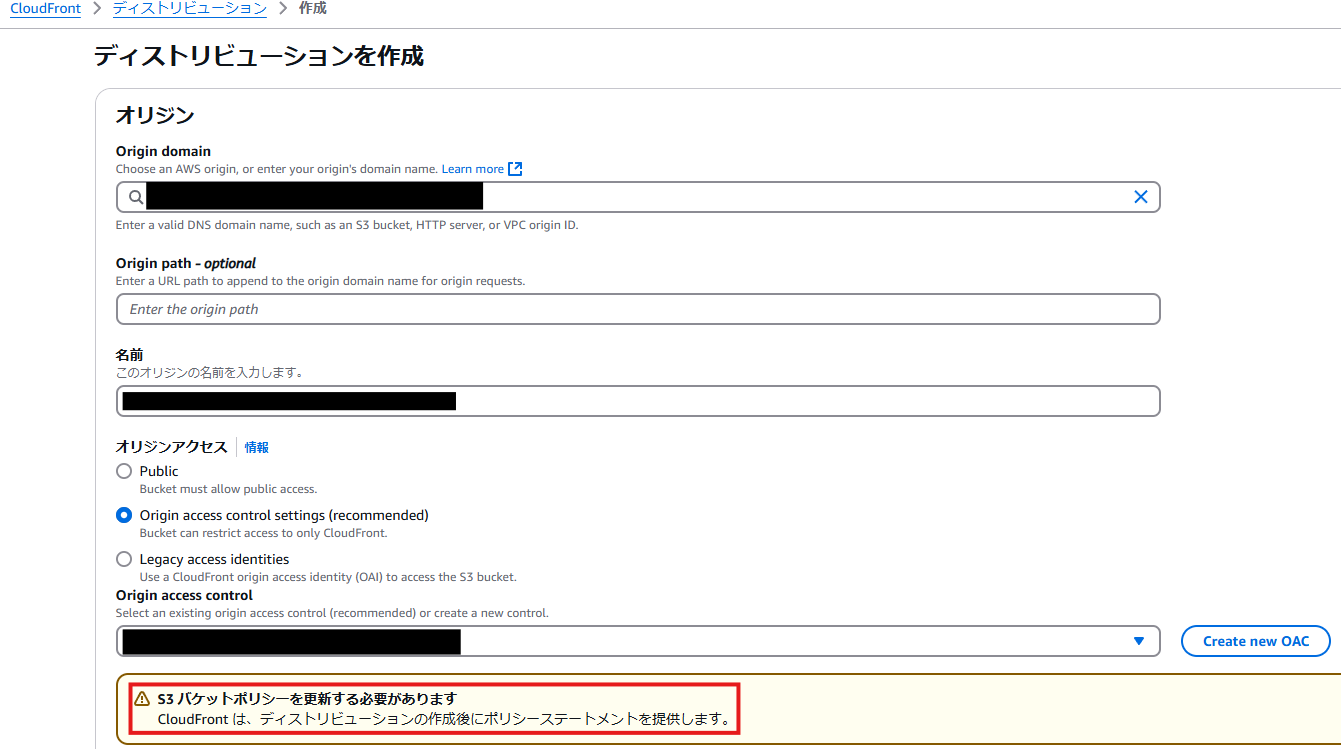Click the dropdown caret on Origin access control

(1139, 641)
